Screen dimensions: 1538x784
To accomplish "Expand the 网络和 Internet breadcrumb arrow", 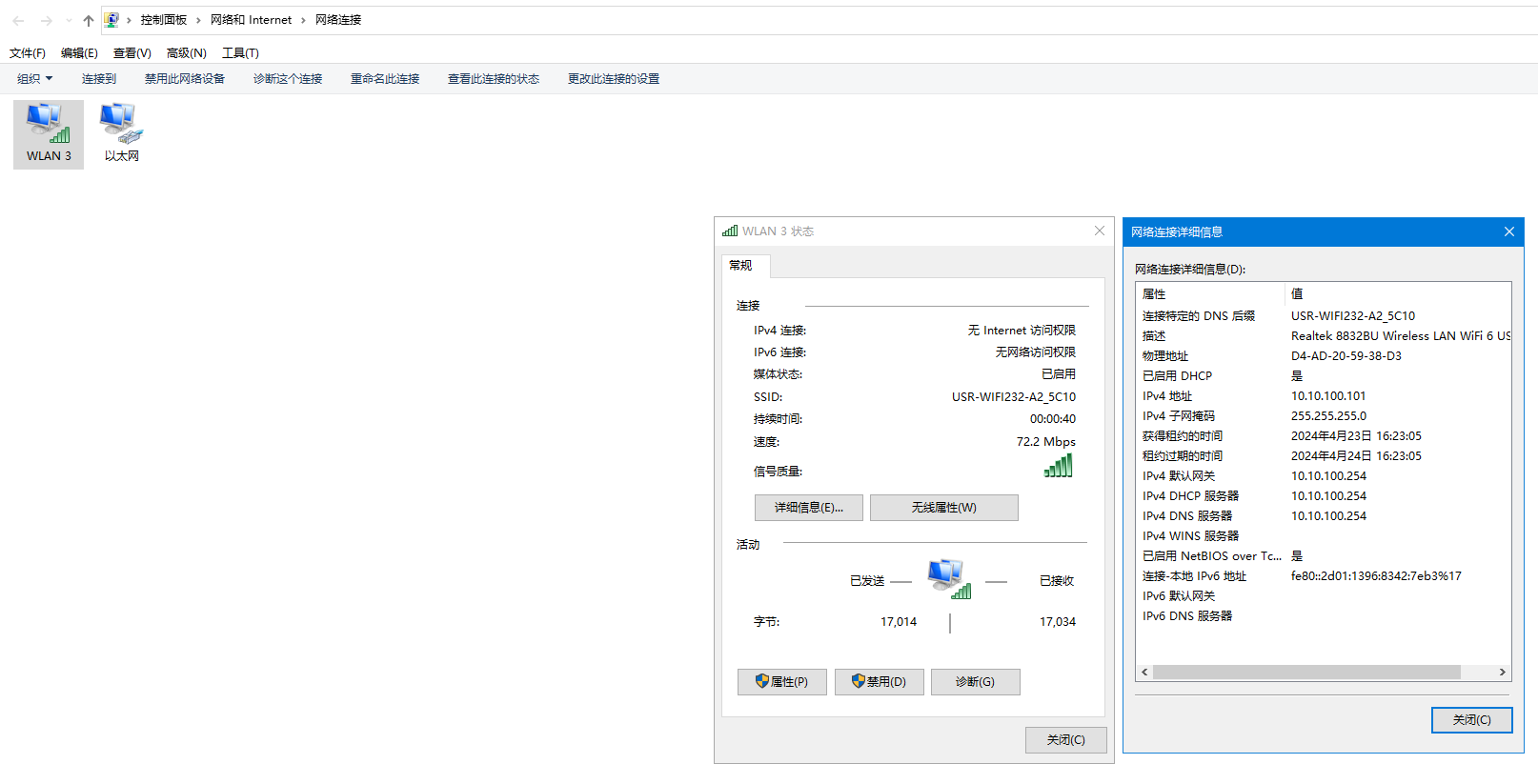I will [x=303, y=20].
